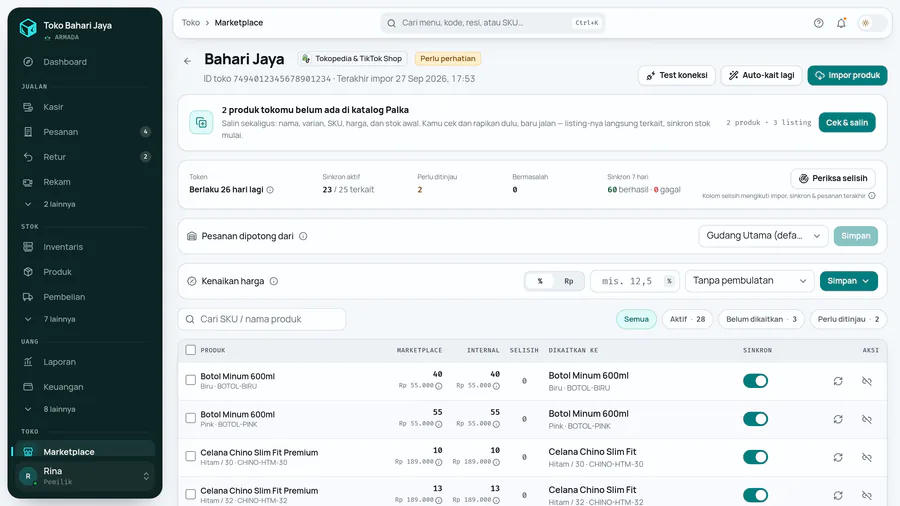900x506 pixels.
Task: Unlink the Celana Chino Hitam 32 listing
Action: (x=867, y=495)
